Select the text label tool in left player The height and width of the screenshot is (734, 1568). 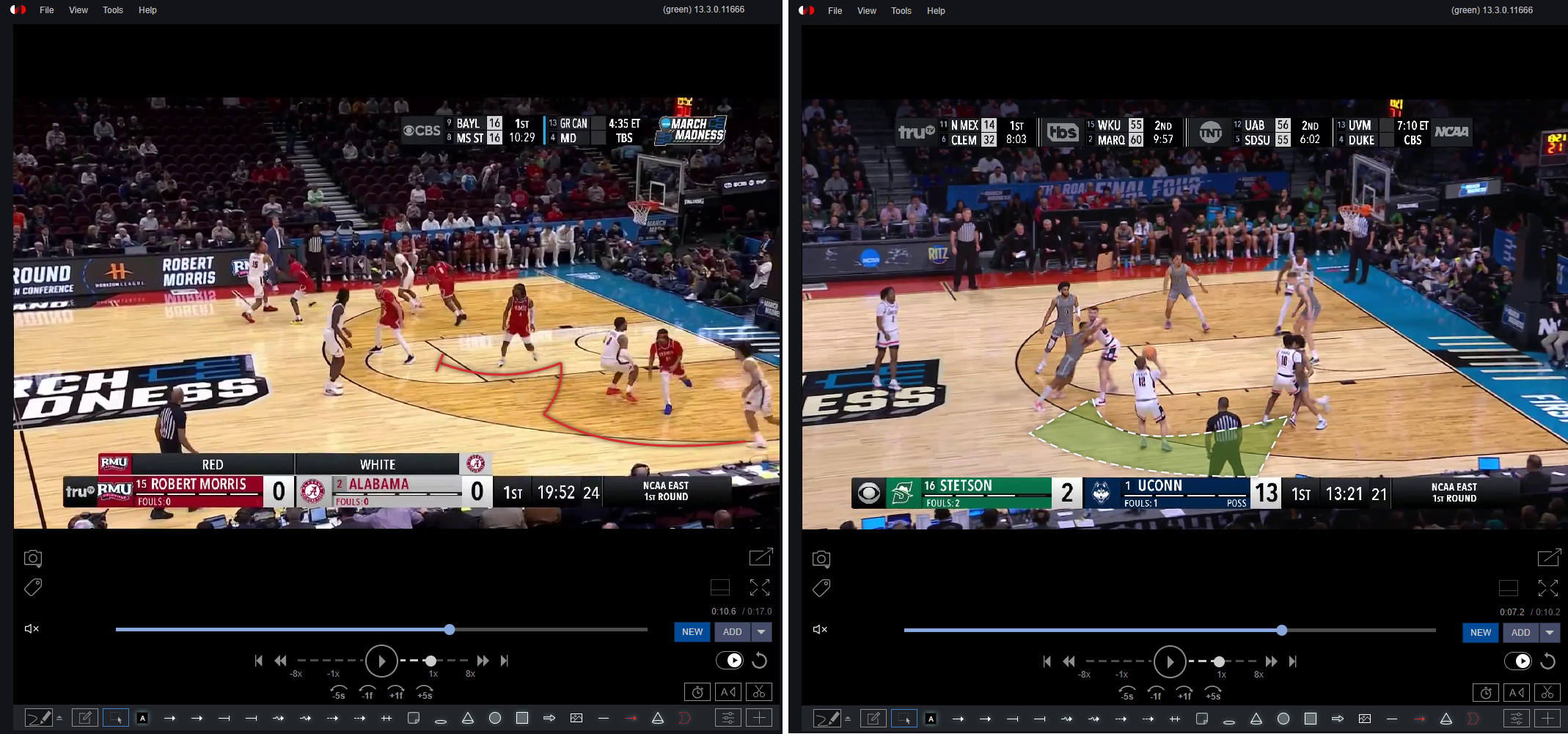tap(143, 719)
